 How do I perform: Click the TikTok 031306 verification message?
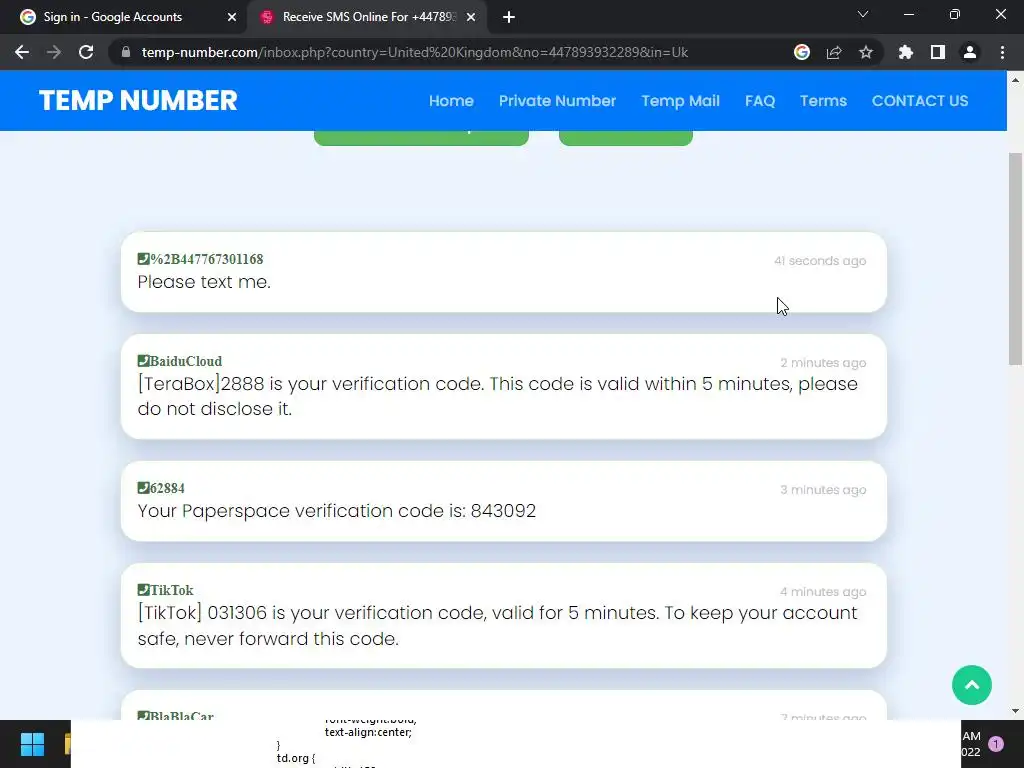click(x=498, y=626)
